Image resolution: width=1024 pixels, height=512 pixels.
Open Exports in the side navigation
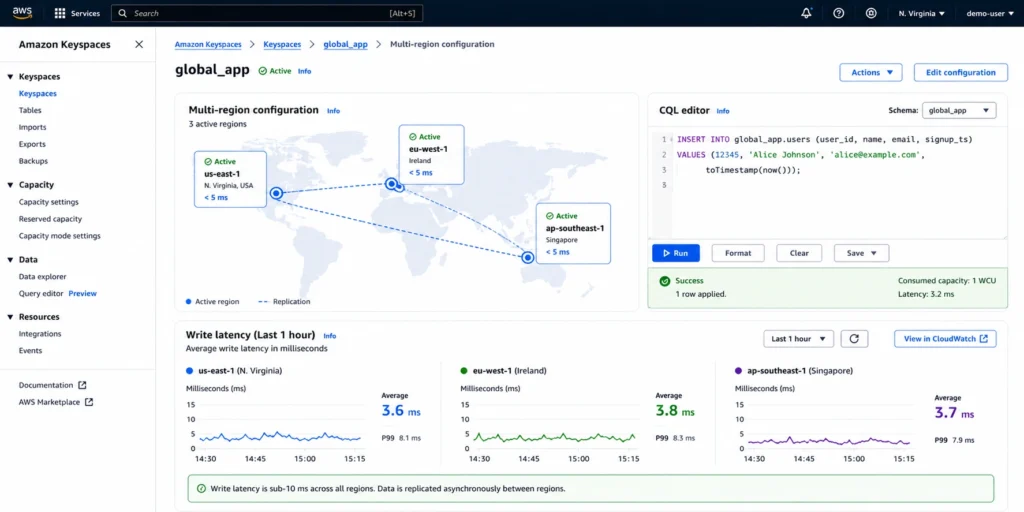tap(33, 144)
